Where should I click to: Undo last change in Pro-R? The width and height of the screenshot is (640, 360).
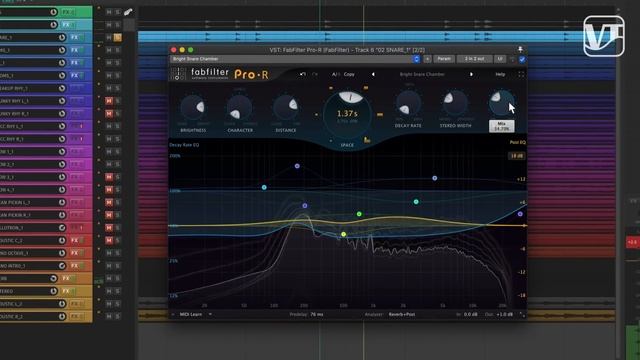click(x=302, y=74)
